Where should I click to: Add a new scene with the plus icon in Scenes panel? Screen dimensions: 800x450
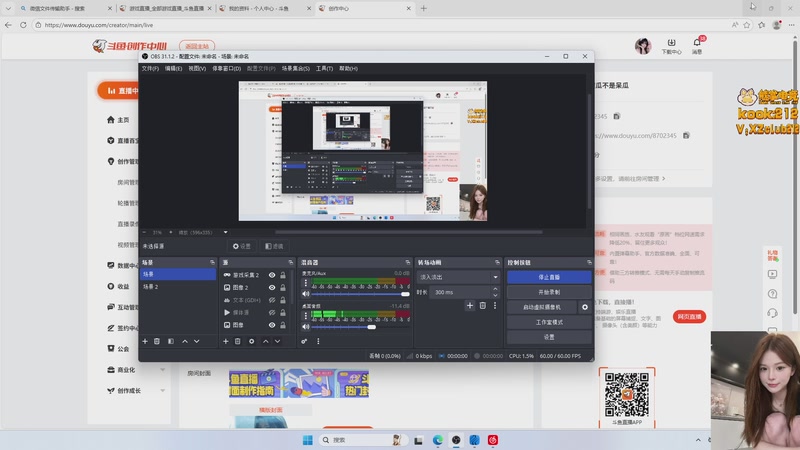[x=145, y=341]
